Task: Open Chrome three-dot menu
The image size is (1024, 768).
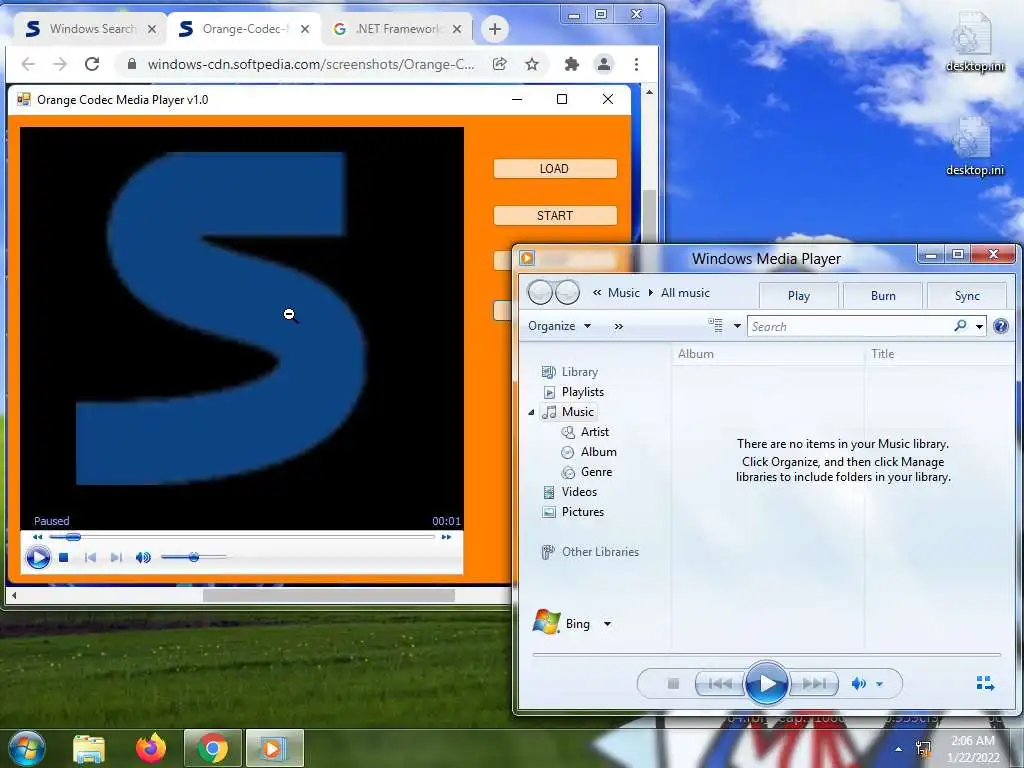Action: point(636,64)
